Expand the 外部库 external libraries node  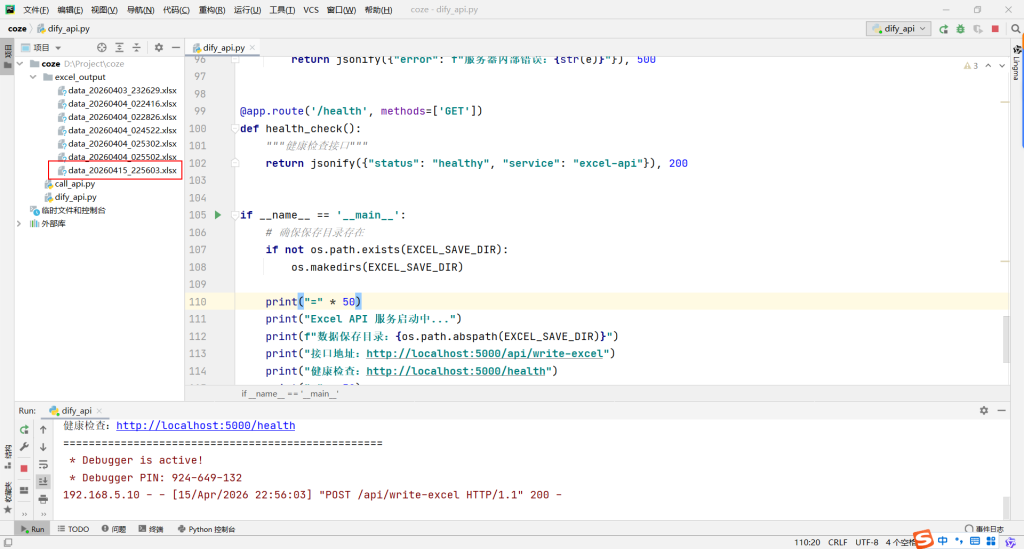20,224
